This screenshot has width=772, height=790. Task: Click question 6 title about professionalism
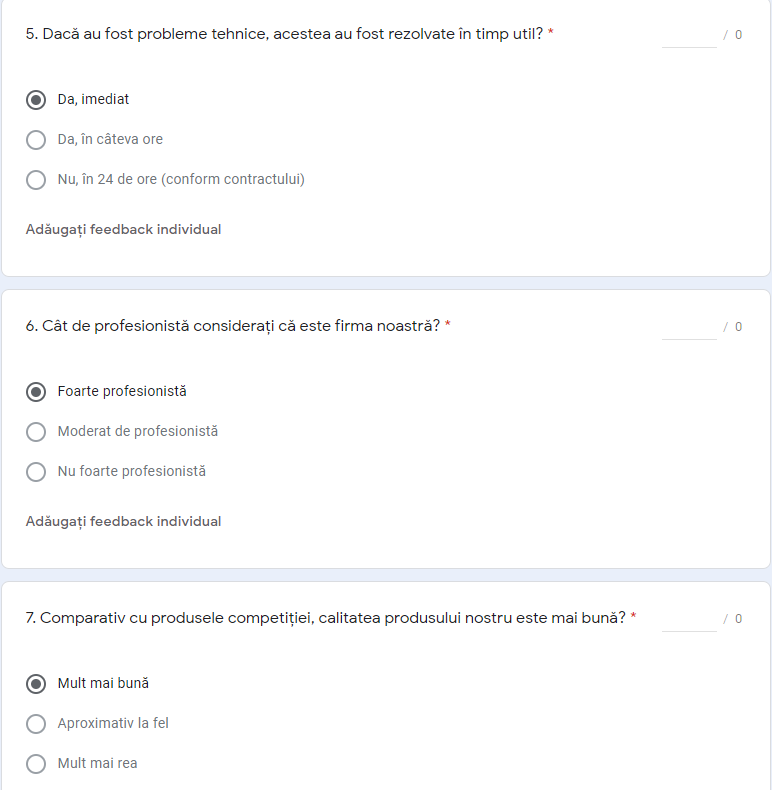[232, 326]
